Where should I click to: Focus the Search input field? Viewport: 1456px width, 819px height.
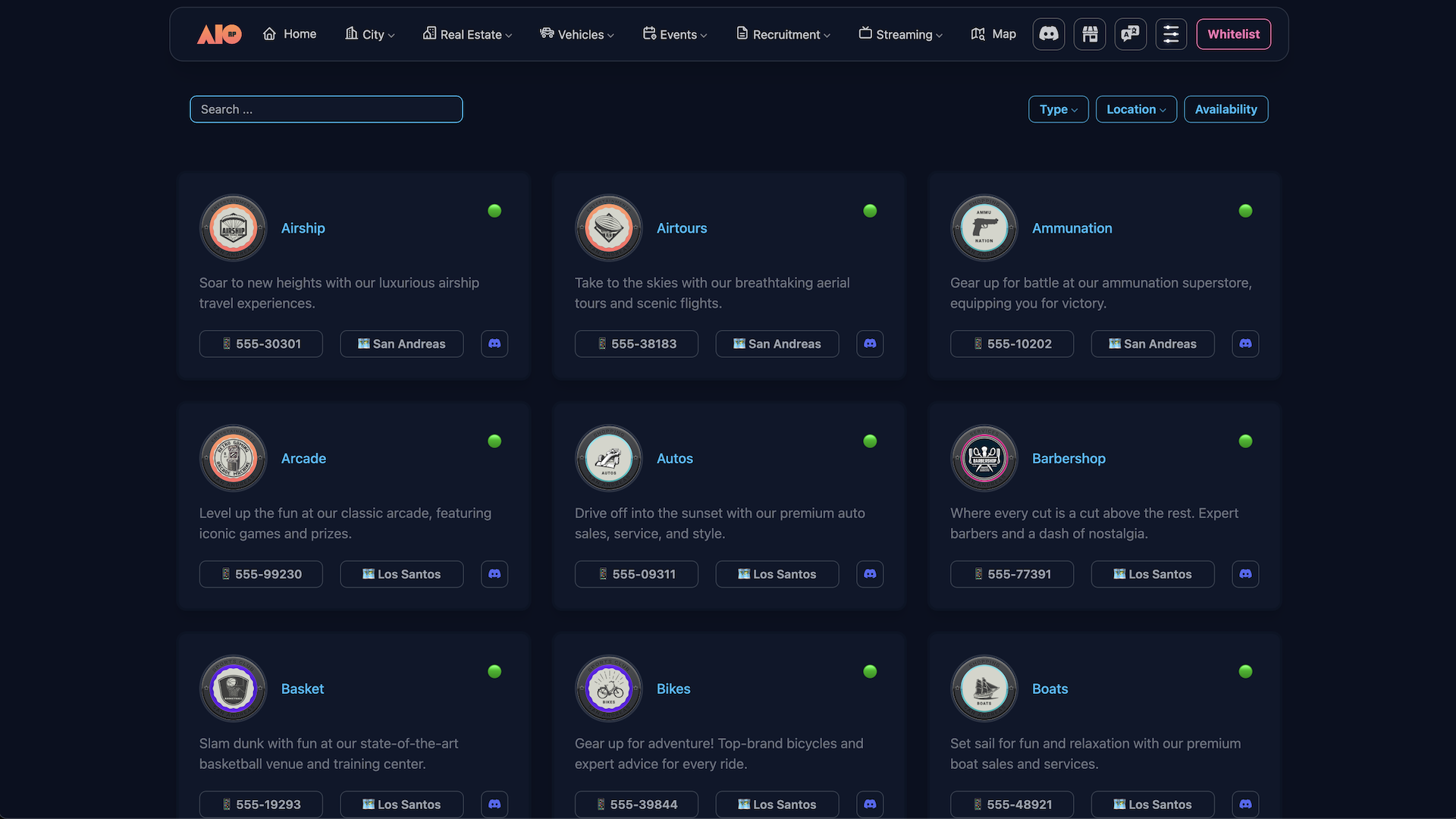(326, 109)
